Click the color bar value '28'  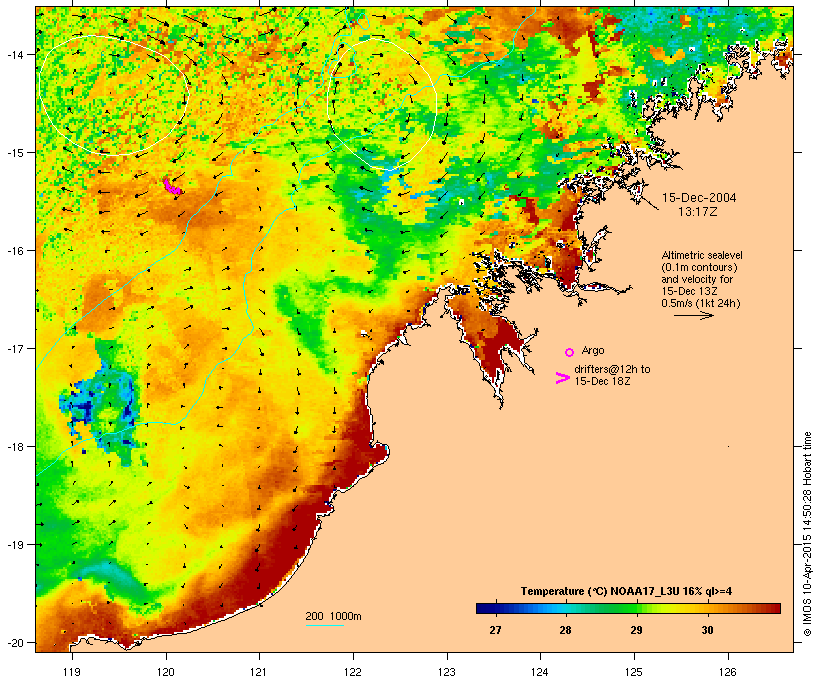tap(565, 630)
